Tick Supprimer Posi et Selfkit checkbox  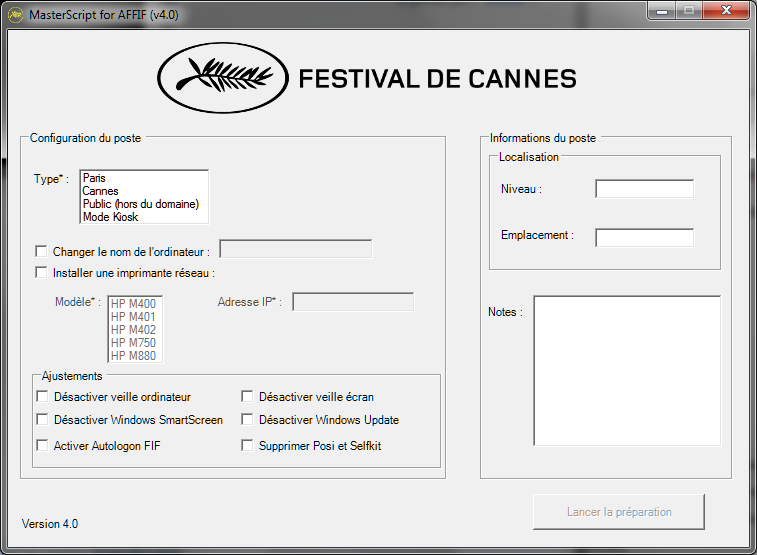click(x=247, y=445)
